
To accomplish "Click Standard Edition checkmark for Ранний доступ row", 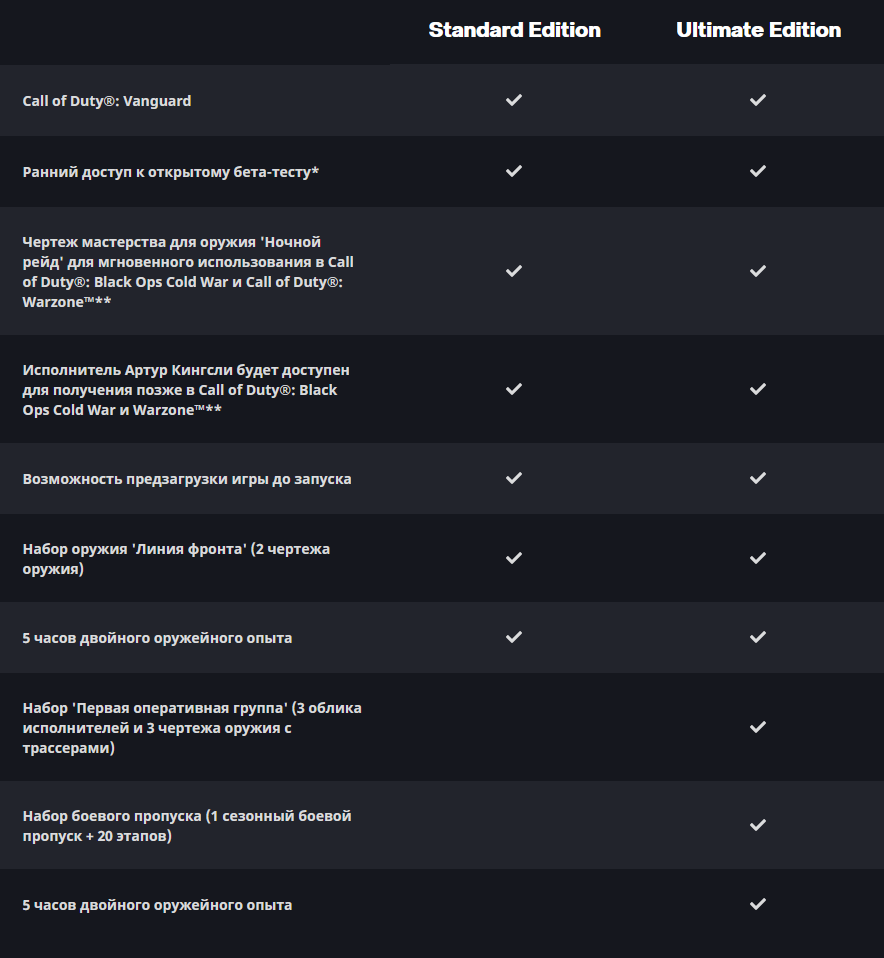I will coord(514,171).
